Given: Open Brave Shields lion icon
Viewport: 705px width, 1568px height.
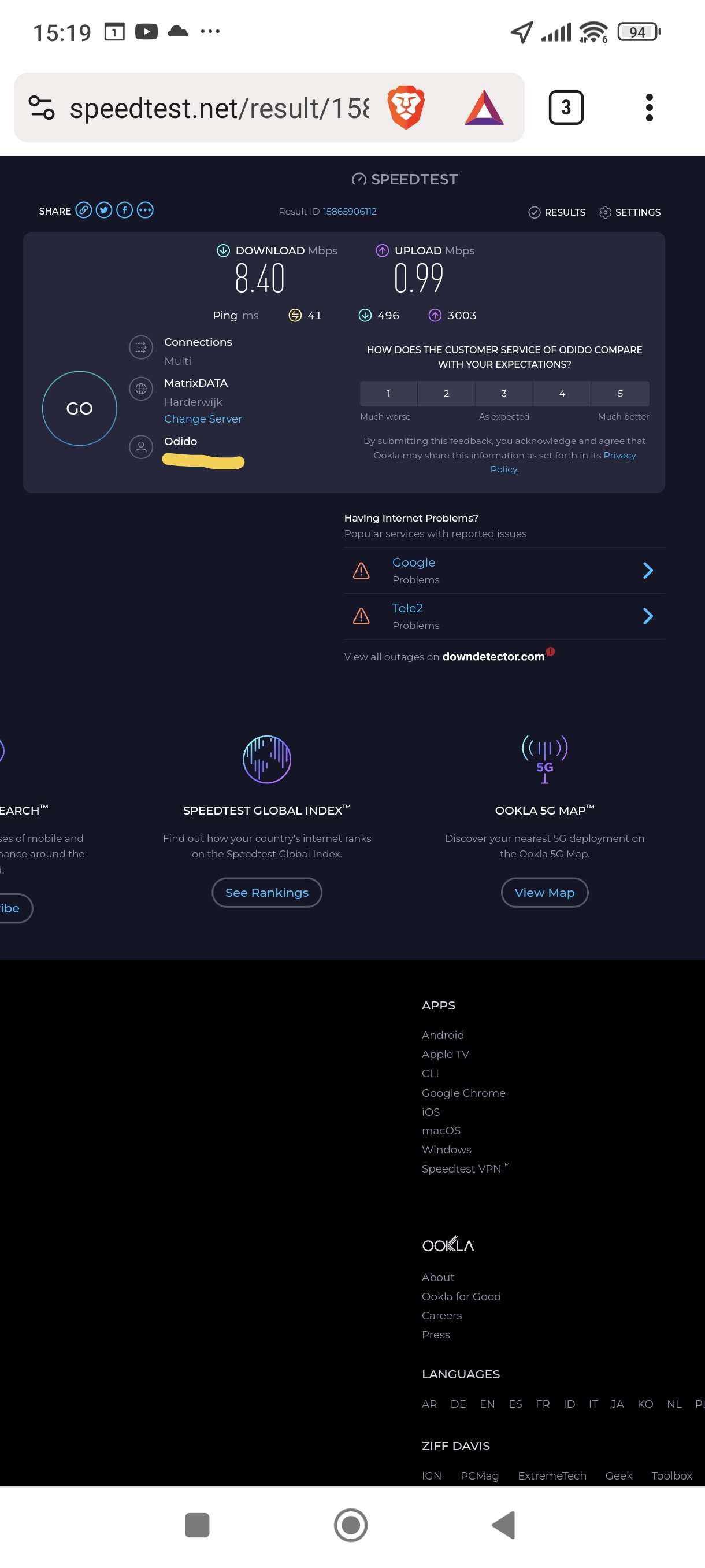Looking at the screenshot, I should (406, 108).
